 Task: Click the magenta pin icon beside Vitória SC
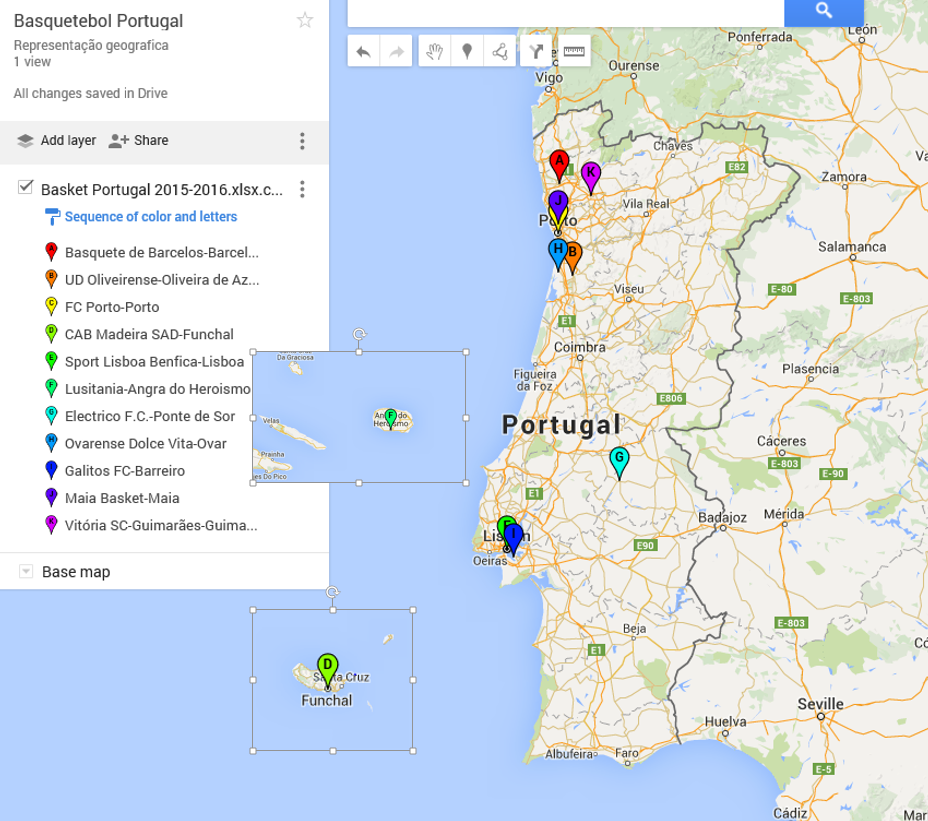point(51,524)
